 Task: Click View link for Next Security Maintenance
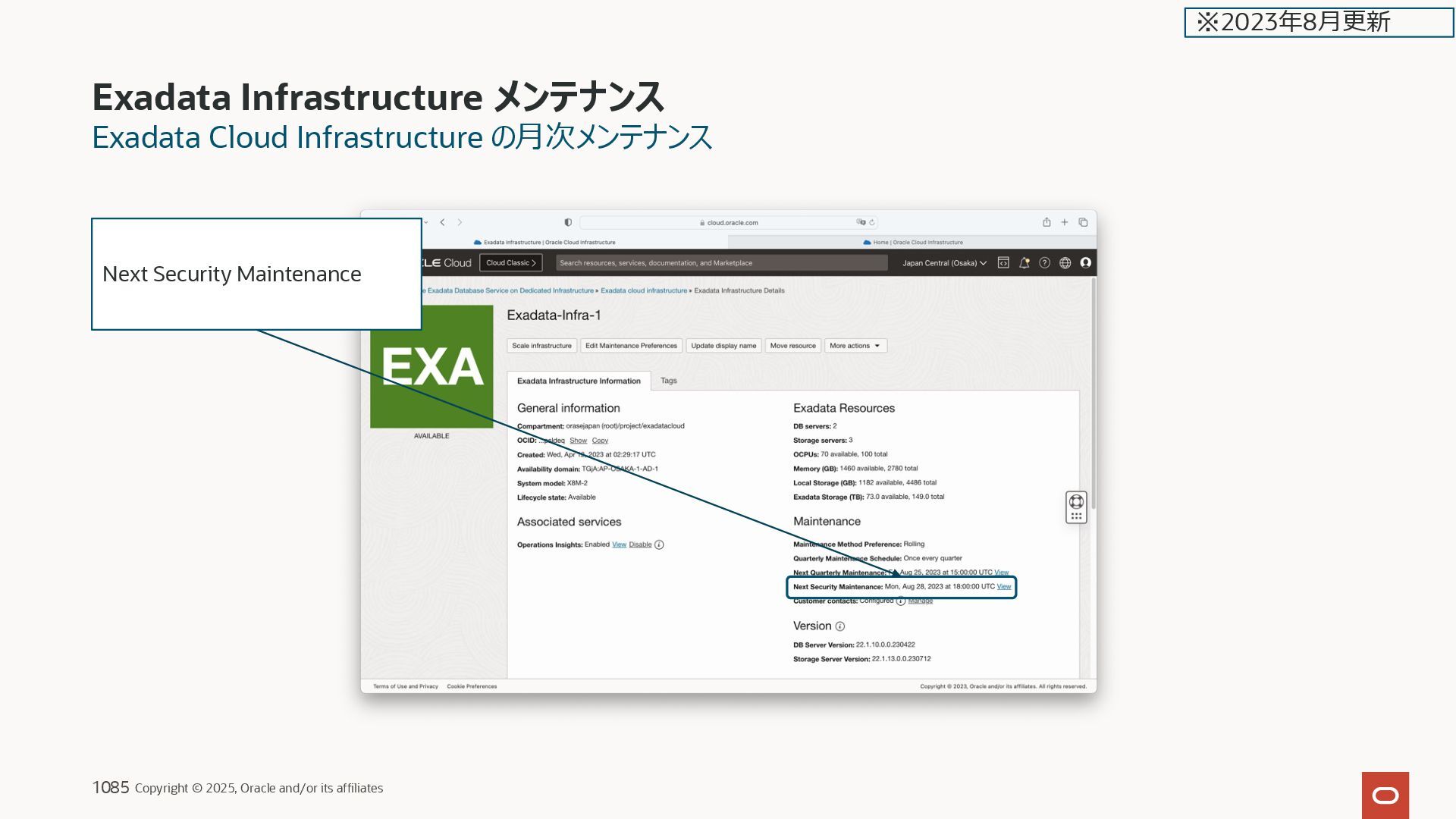(1004, 587)
